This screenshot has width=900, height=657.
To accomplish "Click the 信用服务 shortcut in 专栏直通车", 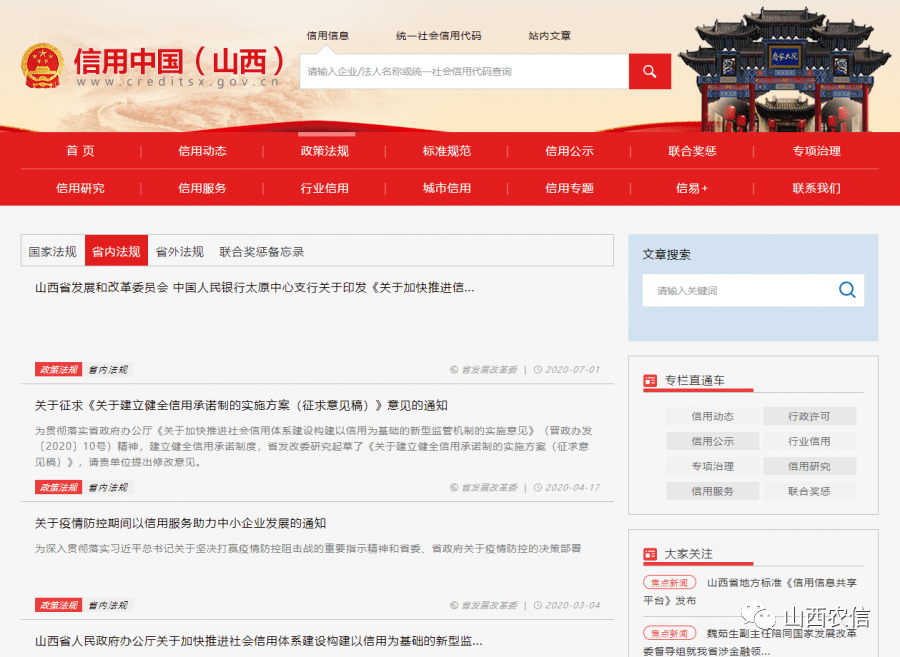I will pyautogui.click(x=712, y=491).
